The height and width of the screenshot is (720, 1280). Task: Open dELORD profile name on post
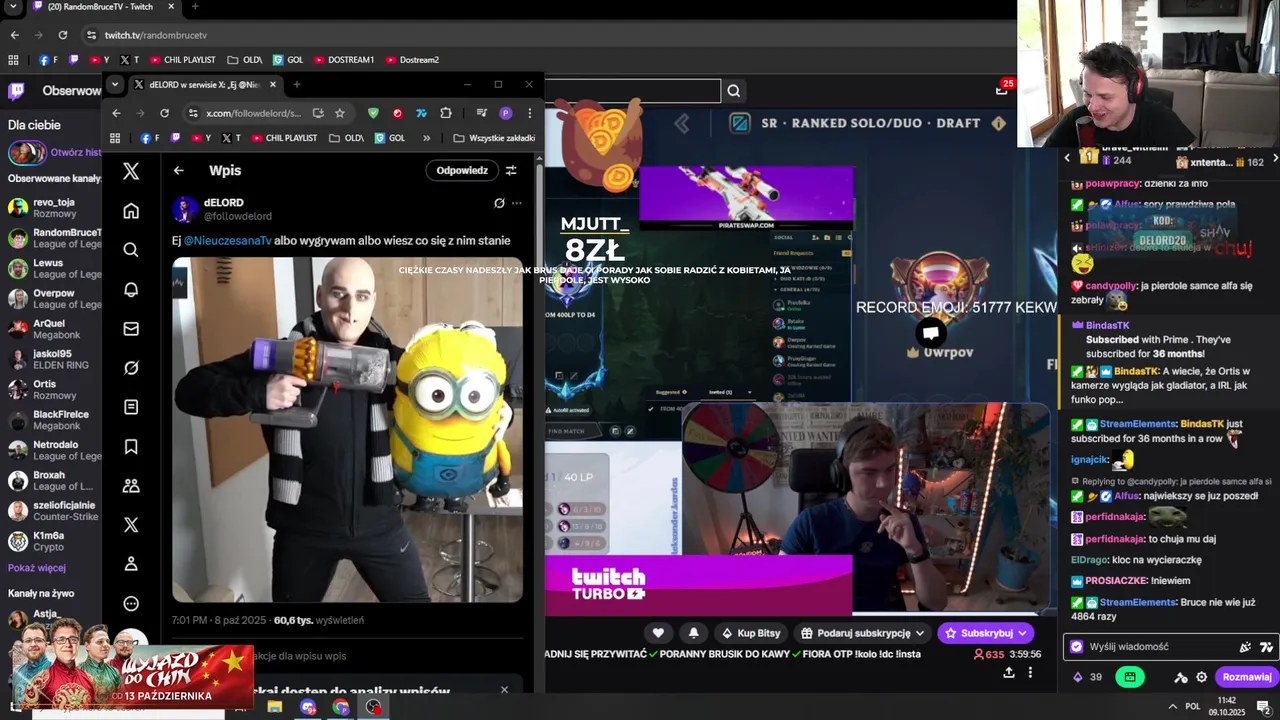[x=224, y=203]
